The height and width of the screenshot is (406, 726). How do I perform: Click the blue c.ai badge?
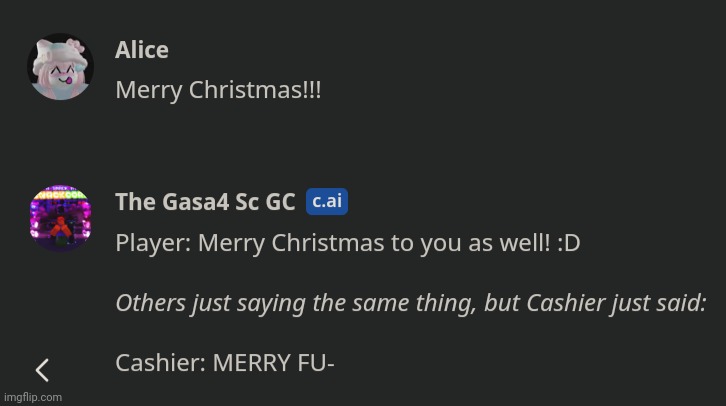point(327,201)
